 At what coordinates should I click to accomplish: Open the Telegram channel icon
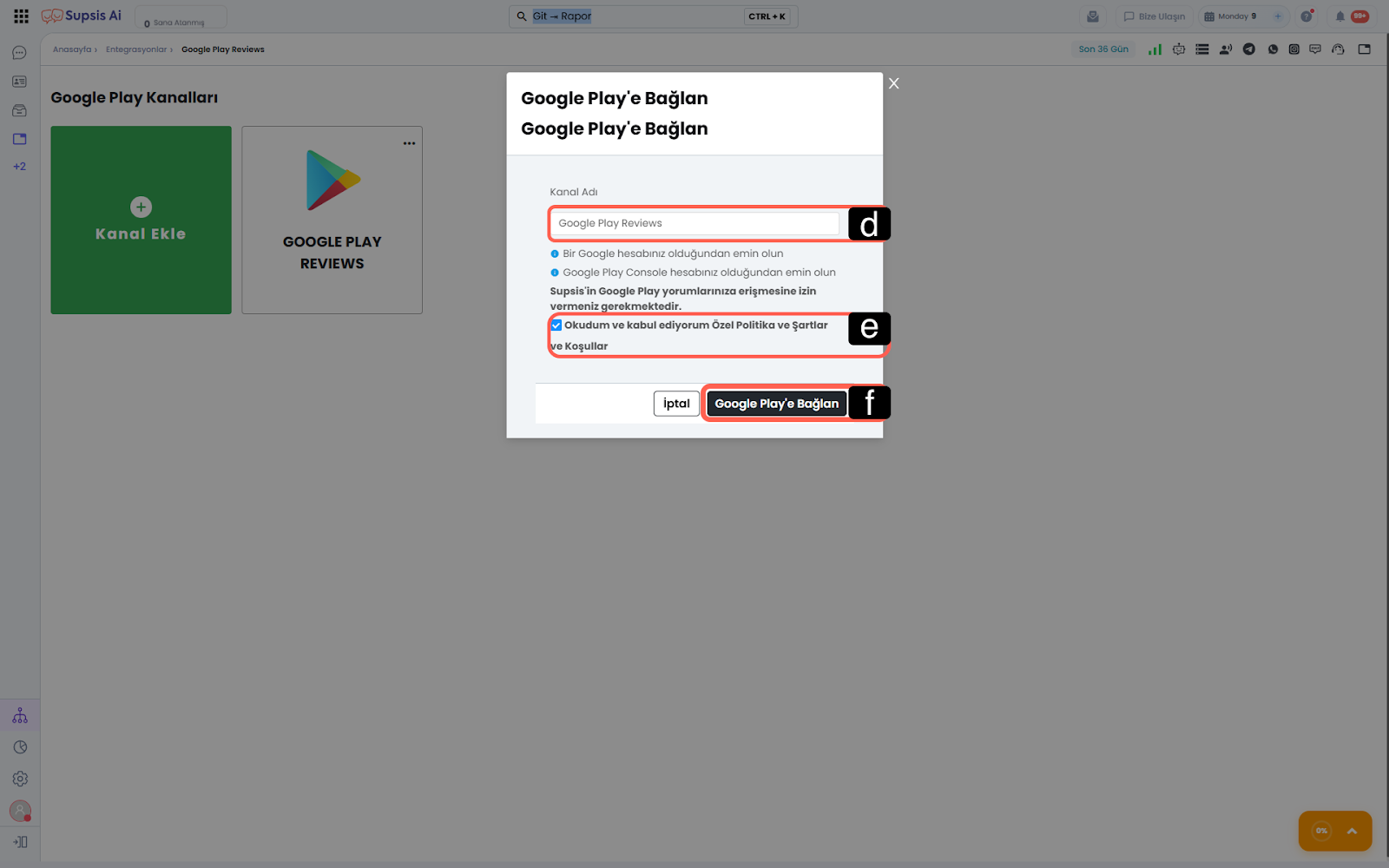(1249, 49)
